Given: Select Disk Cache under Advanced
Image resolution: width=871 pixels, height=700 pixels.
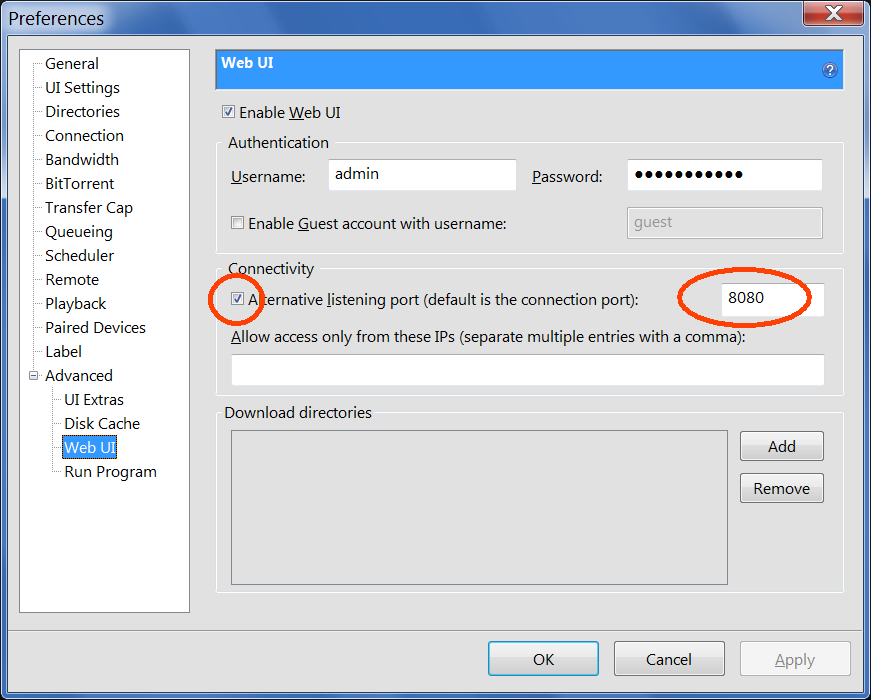Looking at the screenshot, I should [x=102, y=423].
